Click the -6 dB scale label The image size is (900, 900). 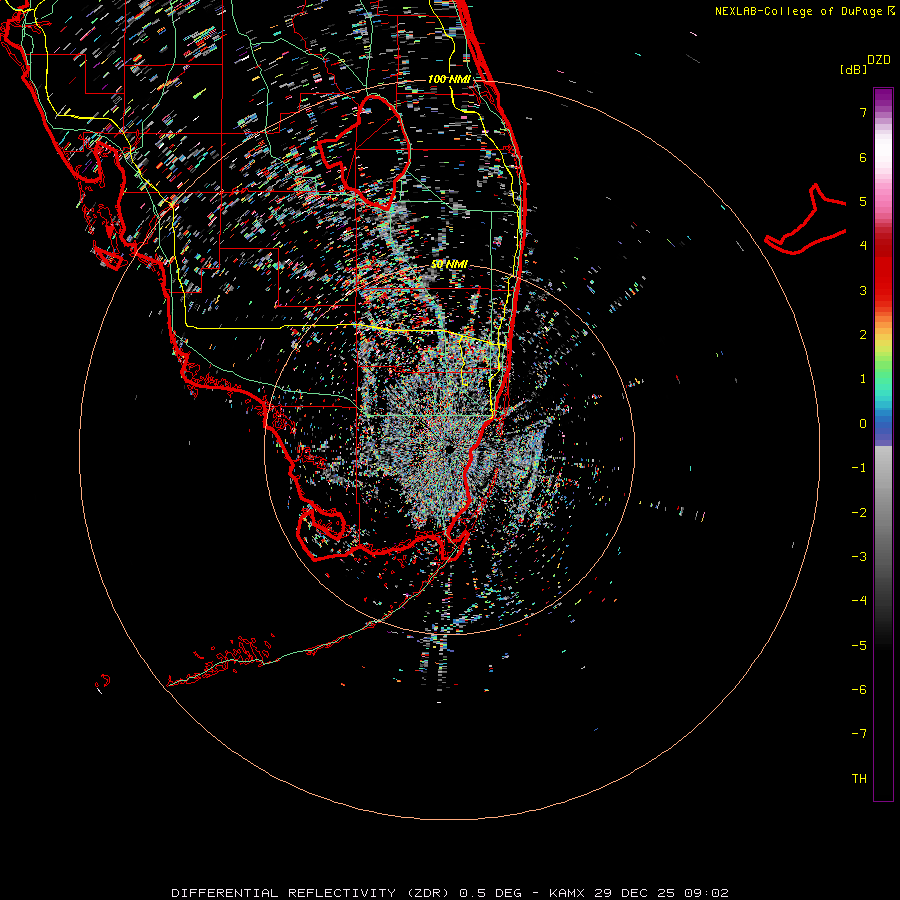pos(859,690)
